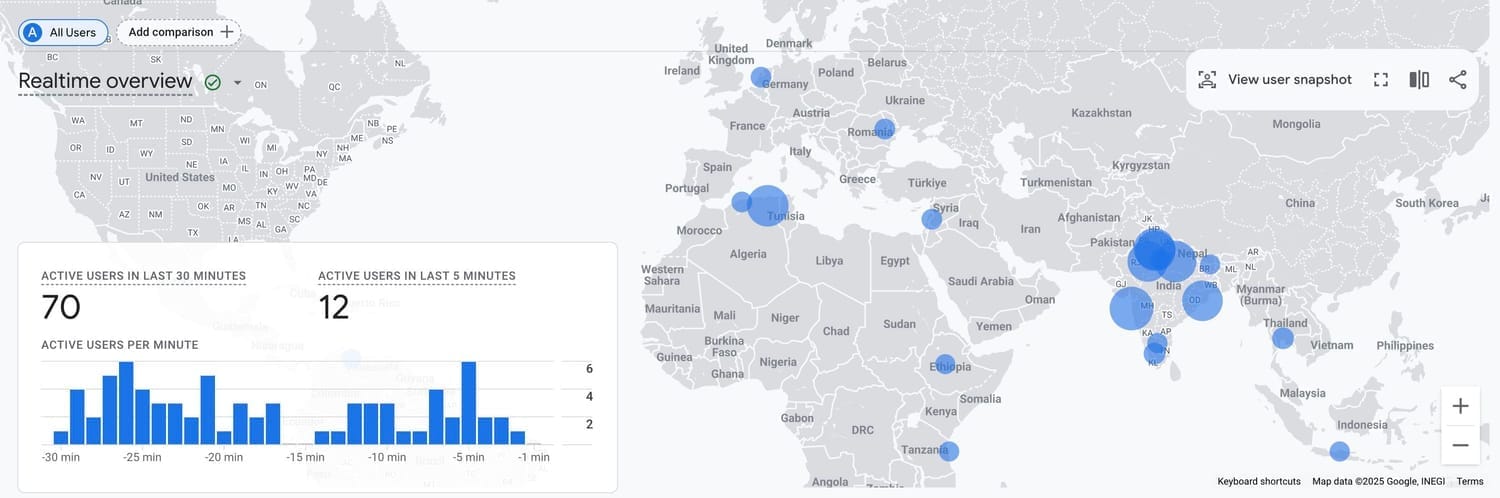Click the edit comparisons columns icon

pos(1419,79)
